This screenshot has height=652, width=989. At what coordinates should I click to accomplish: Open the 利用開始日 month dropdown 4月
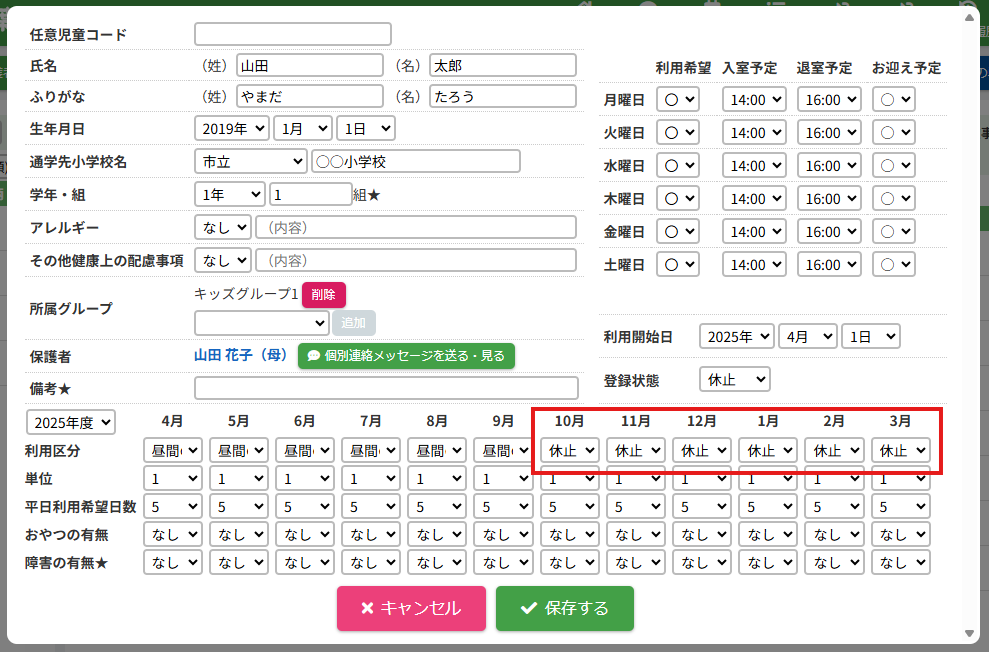tap(807, 336)
